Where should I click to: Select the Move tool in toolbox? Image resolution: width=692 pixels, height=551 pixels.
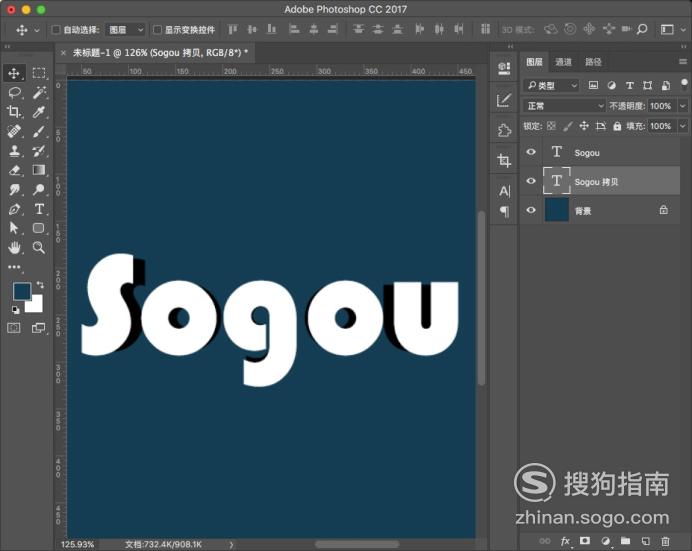pyautogui.click(x=14, y=73)
